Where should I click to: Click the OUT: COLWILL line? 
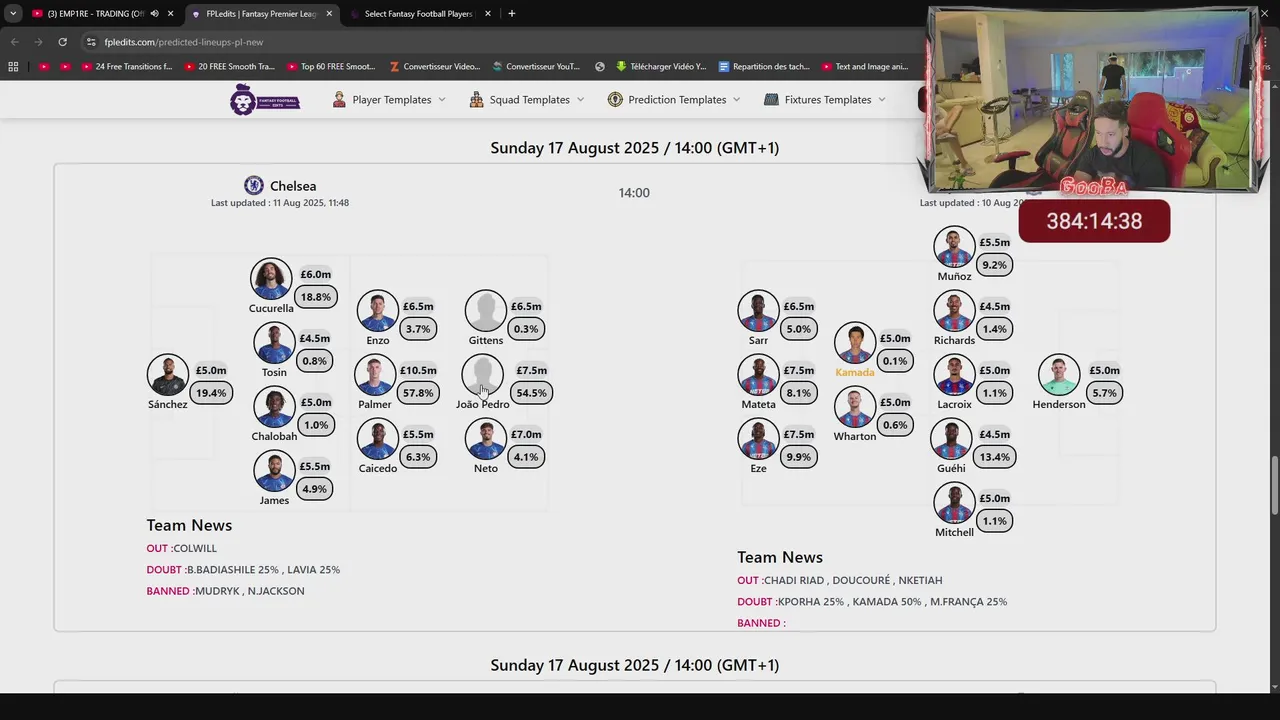tap(181, 548)
